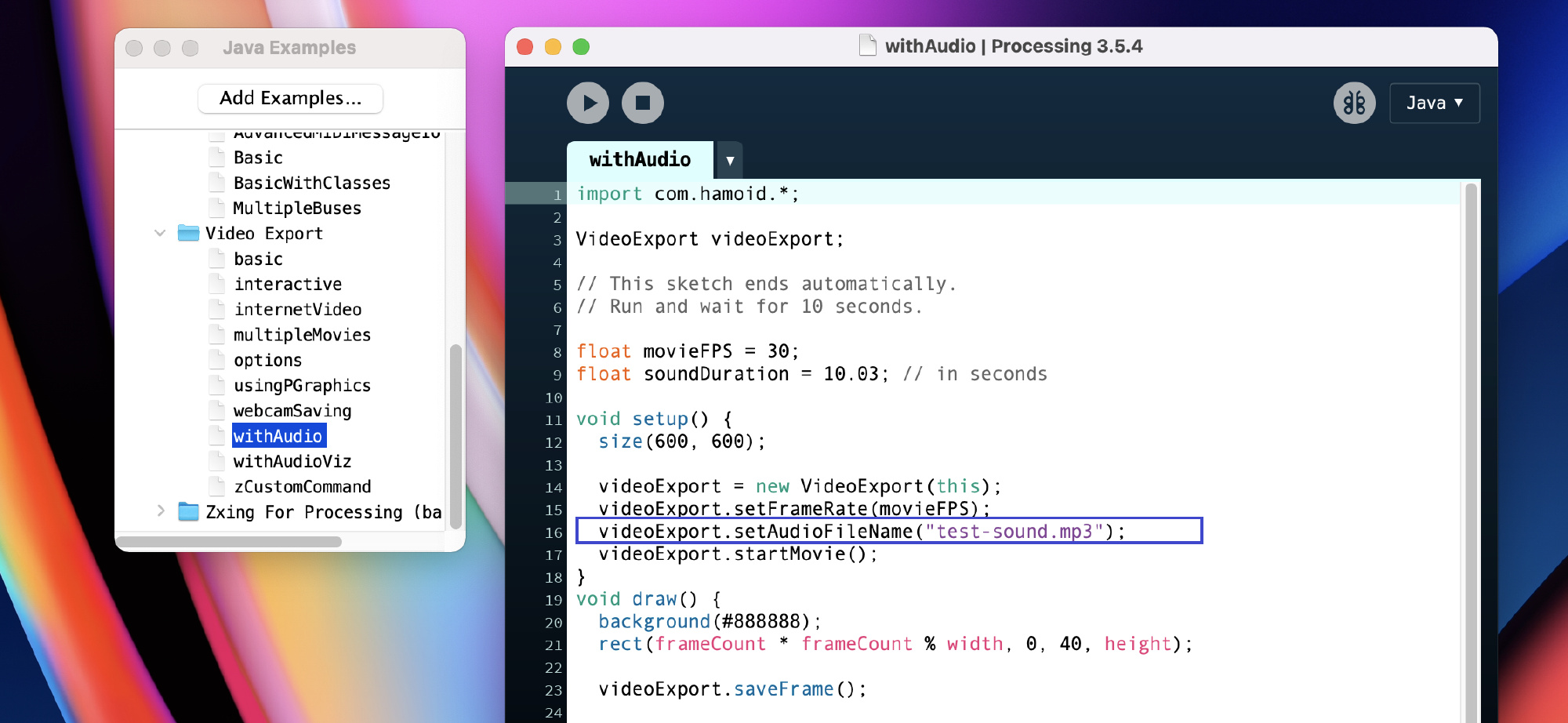The height and width of the screenshot is (723, 1568).
Task: Click the 'background(#888888);' line
Action: (710, 622)
